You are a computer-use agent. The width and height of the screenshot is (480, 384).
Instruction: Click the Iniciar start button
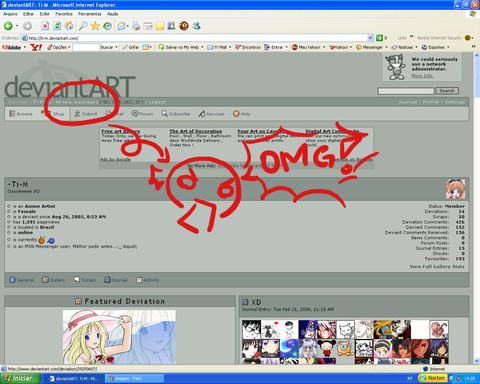click(x=20, y=378)
